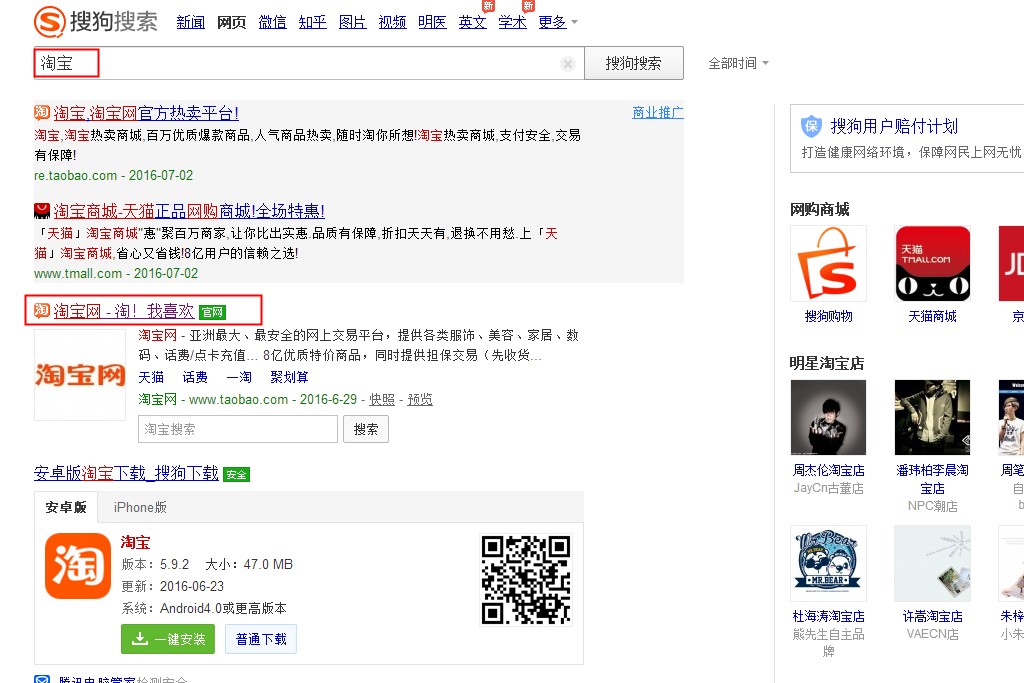
Task: Switch to 微信 search category
Action: 272,22
